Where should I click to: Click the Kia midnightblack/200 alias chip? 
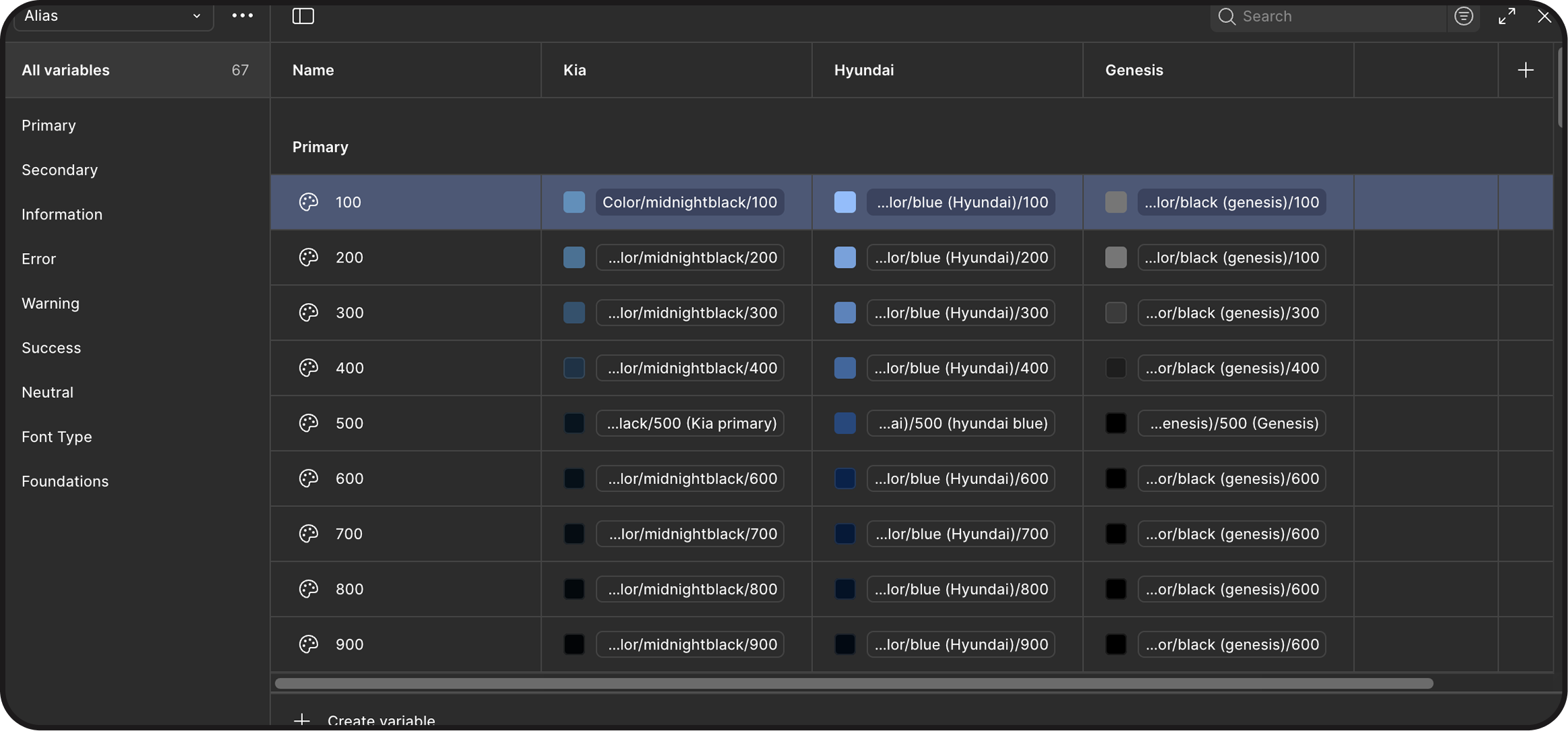pyautogui.click(x=690, y=257)
